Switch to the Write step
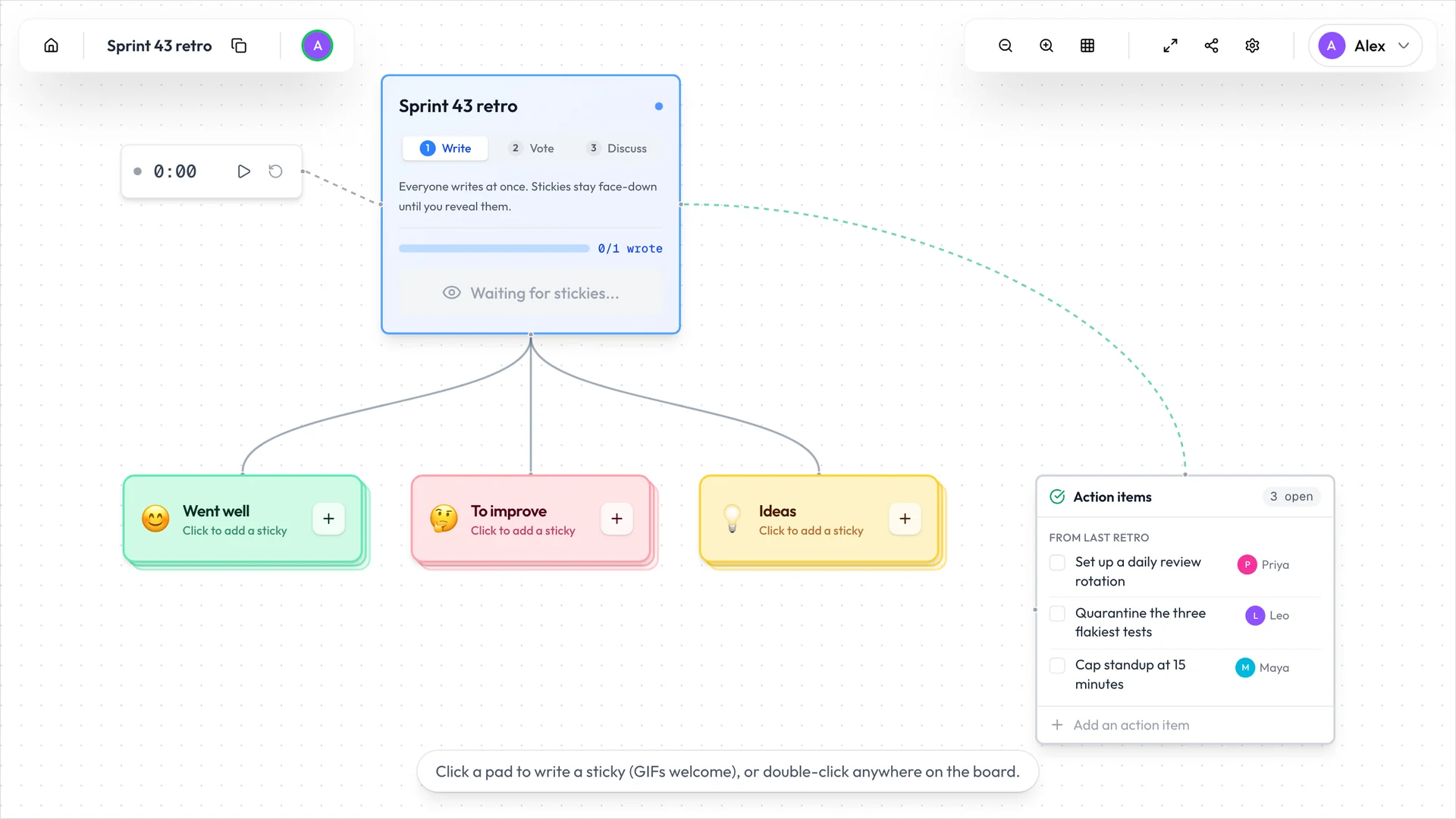This screenshot has height=819, width=1456. 445,149
